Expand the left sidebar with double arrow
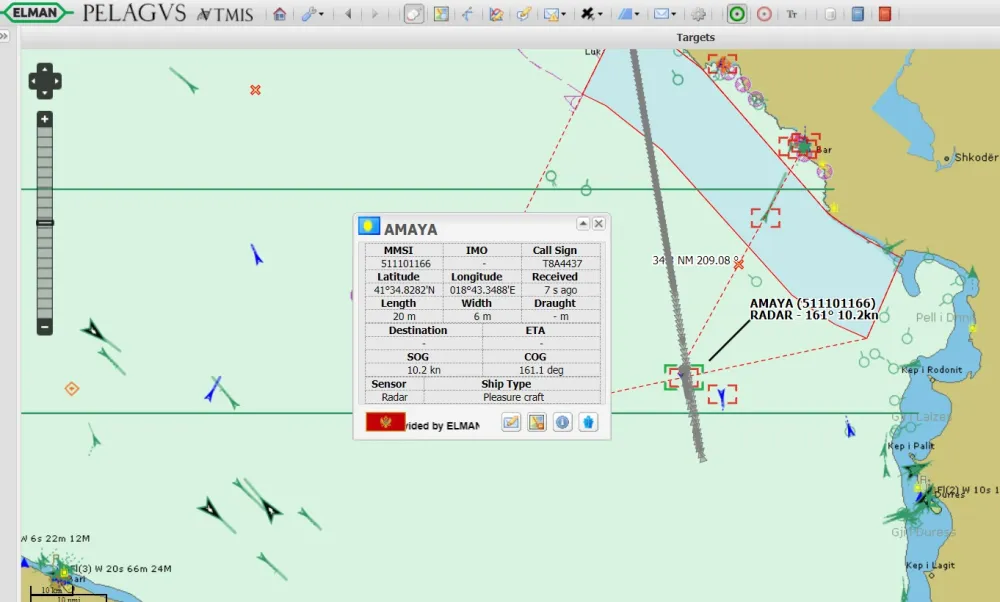Screen dimensions: 1000x602 pos(4,36)
